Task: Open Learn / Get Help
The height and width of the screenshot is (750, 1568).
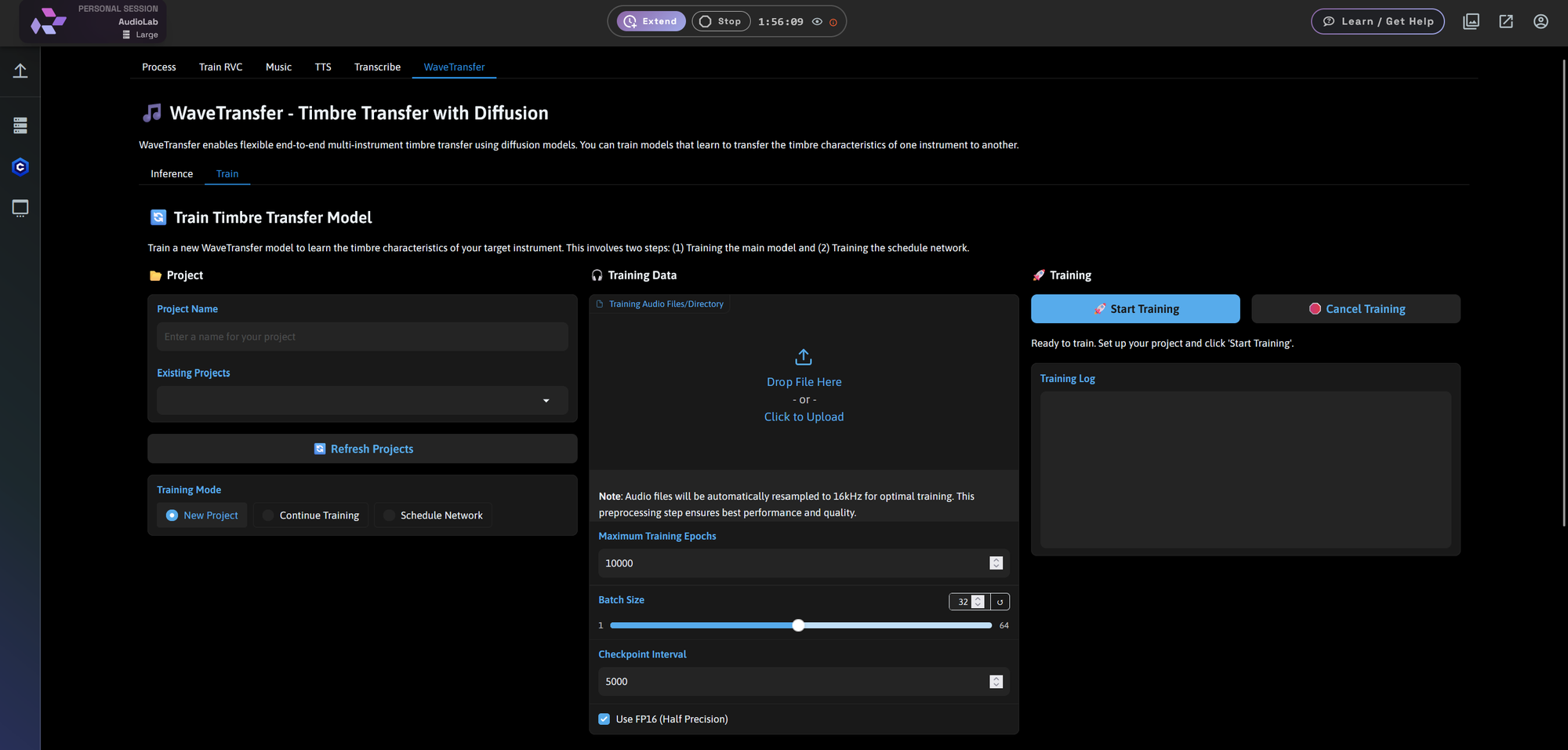Action: (x=1377, y=21)
